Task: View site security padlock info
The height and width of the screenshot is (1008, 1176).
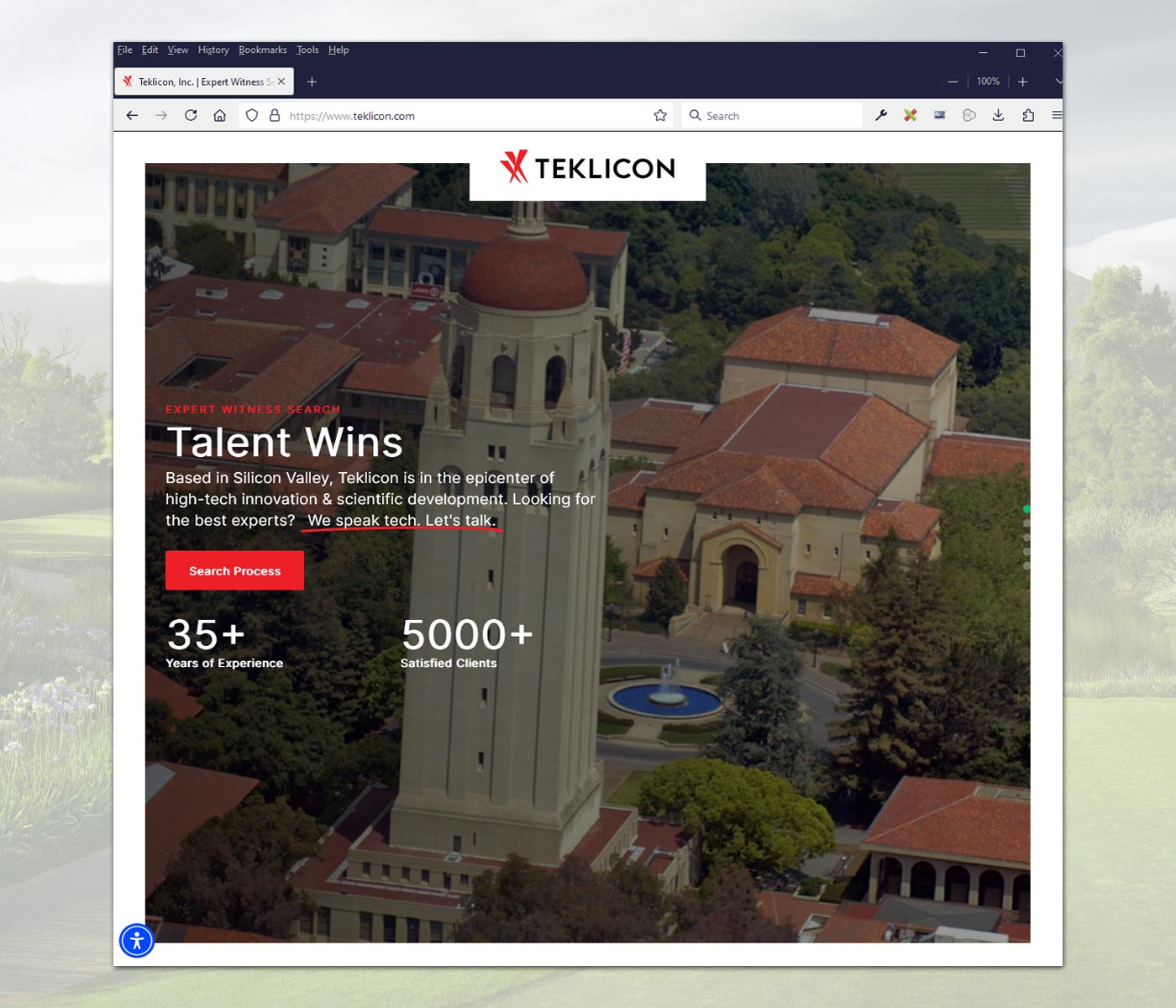Action: 274,116
